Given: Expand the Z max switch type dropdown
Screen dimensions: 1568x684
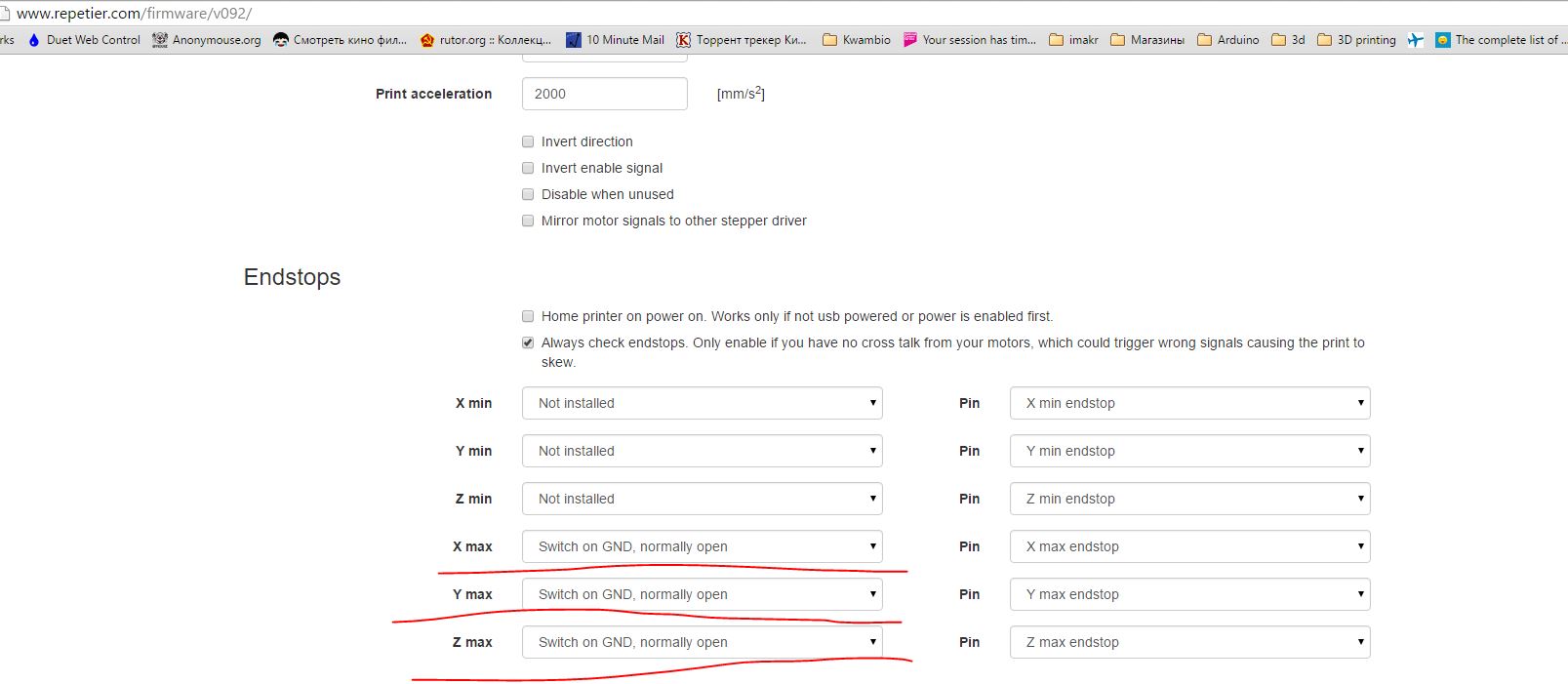Looking at the screenshot, I should 702,642.
